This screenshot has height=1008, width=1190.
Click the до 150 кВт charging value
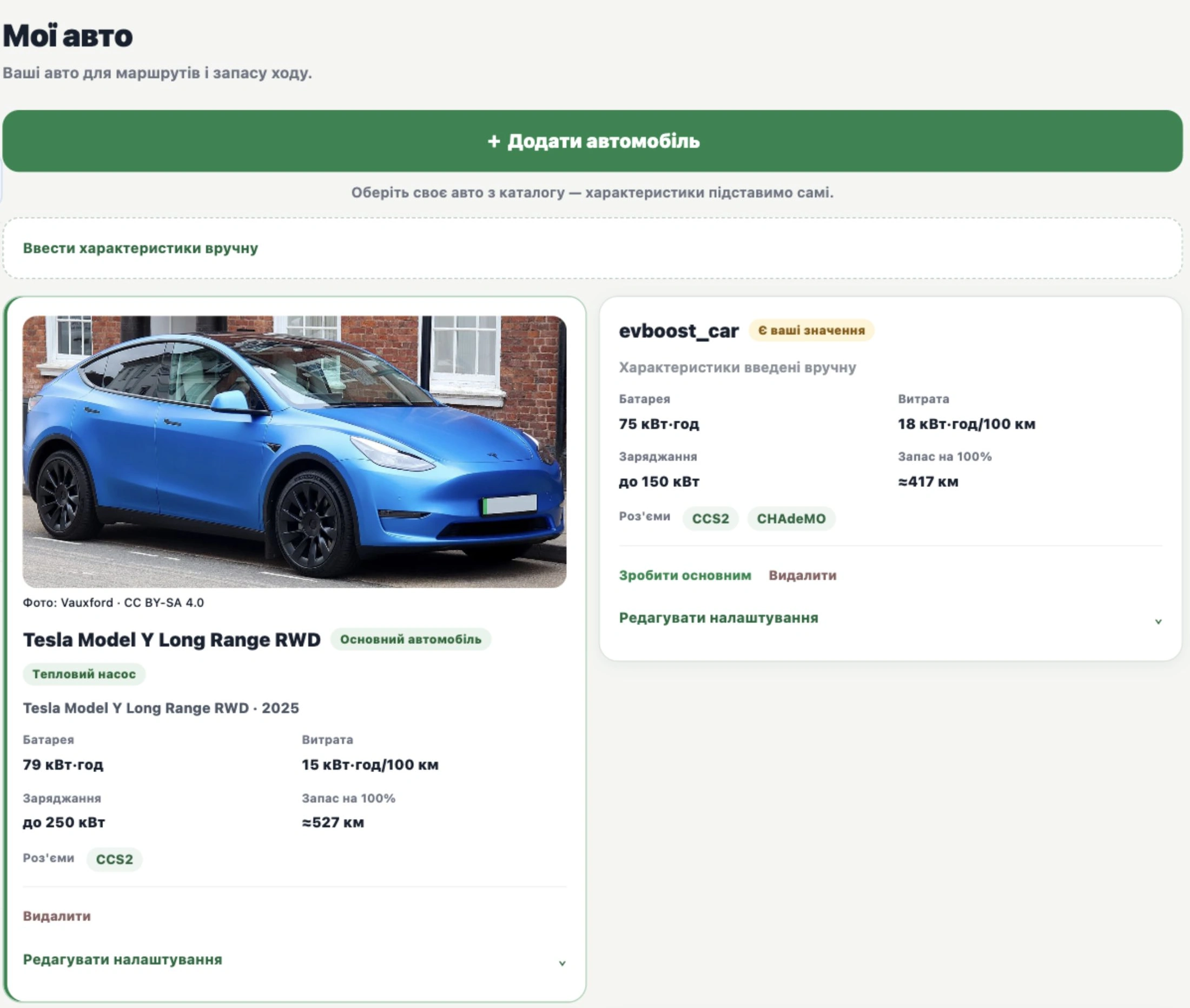point(659,482)
